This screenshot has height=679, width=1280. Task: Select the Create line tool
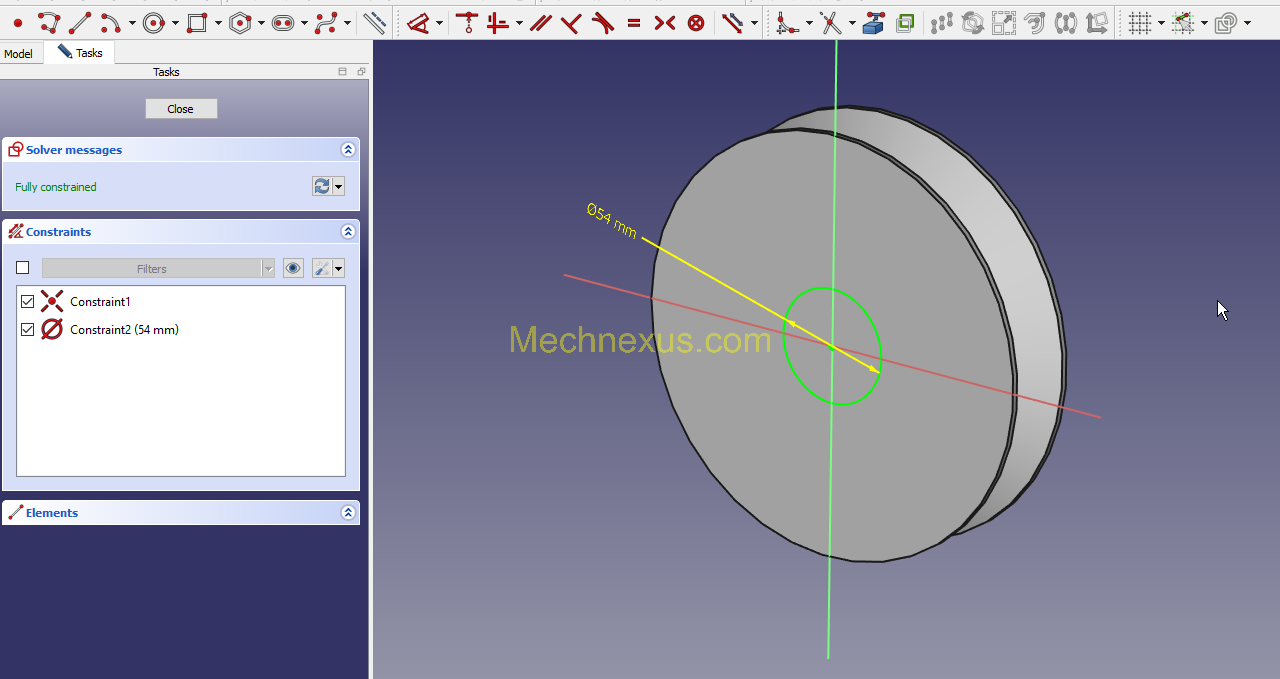click(x=80, y=22)
